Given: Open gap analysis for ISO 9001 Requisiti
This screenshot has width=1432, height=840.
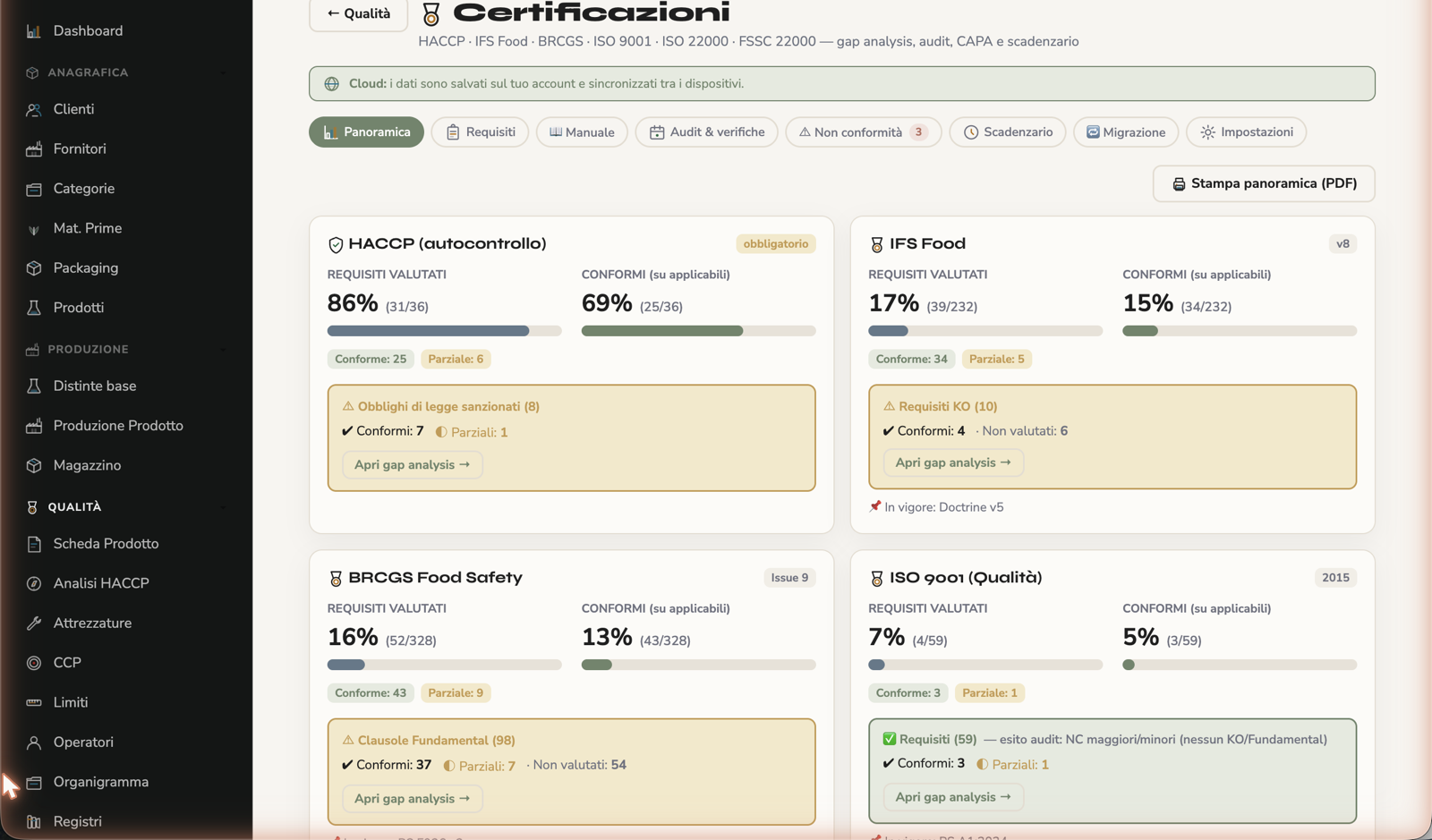Looking at the screenshot, I should coord(953,797).
